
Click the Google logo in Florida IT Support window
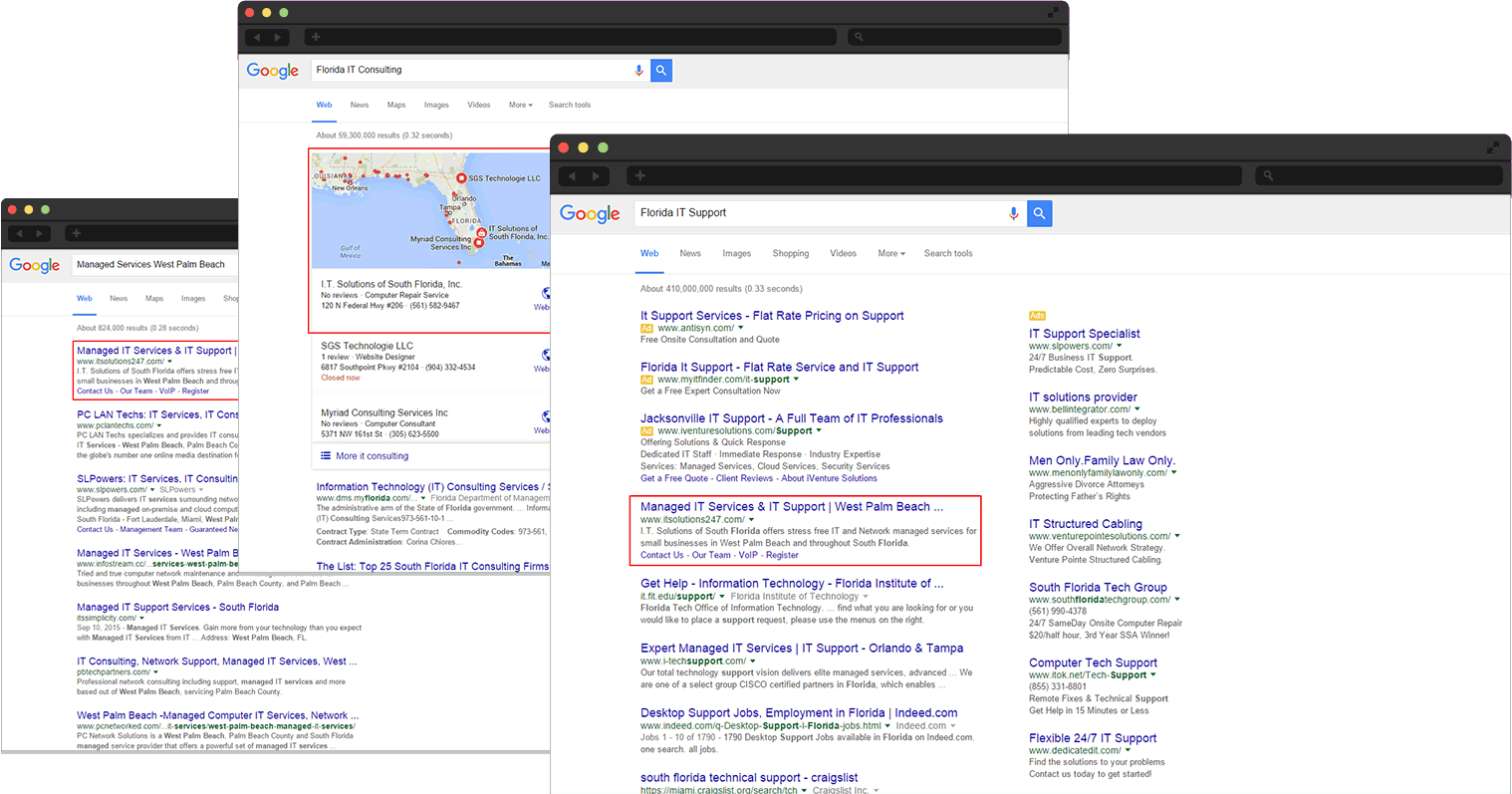[590, 214]
